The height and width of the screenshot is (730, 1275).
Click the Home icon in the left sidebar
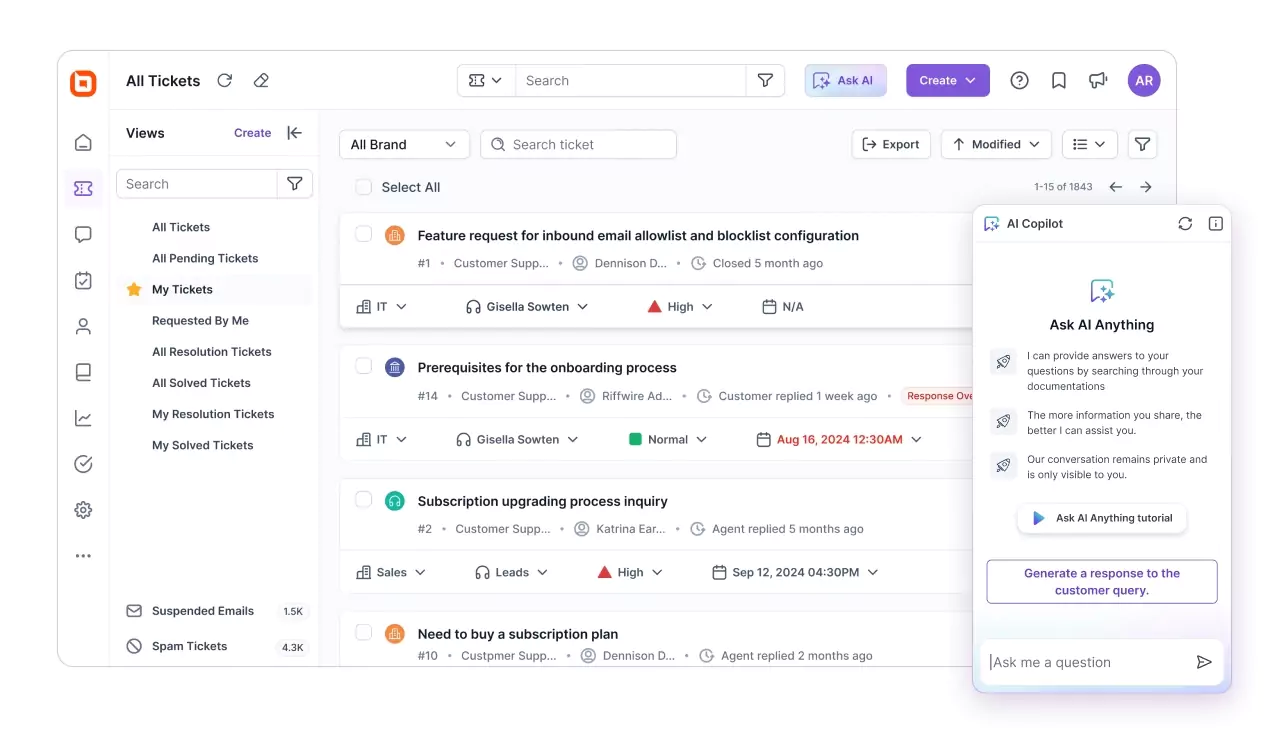(x=82, y=142)
